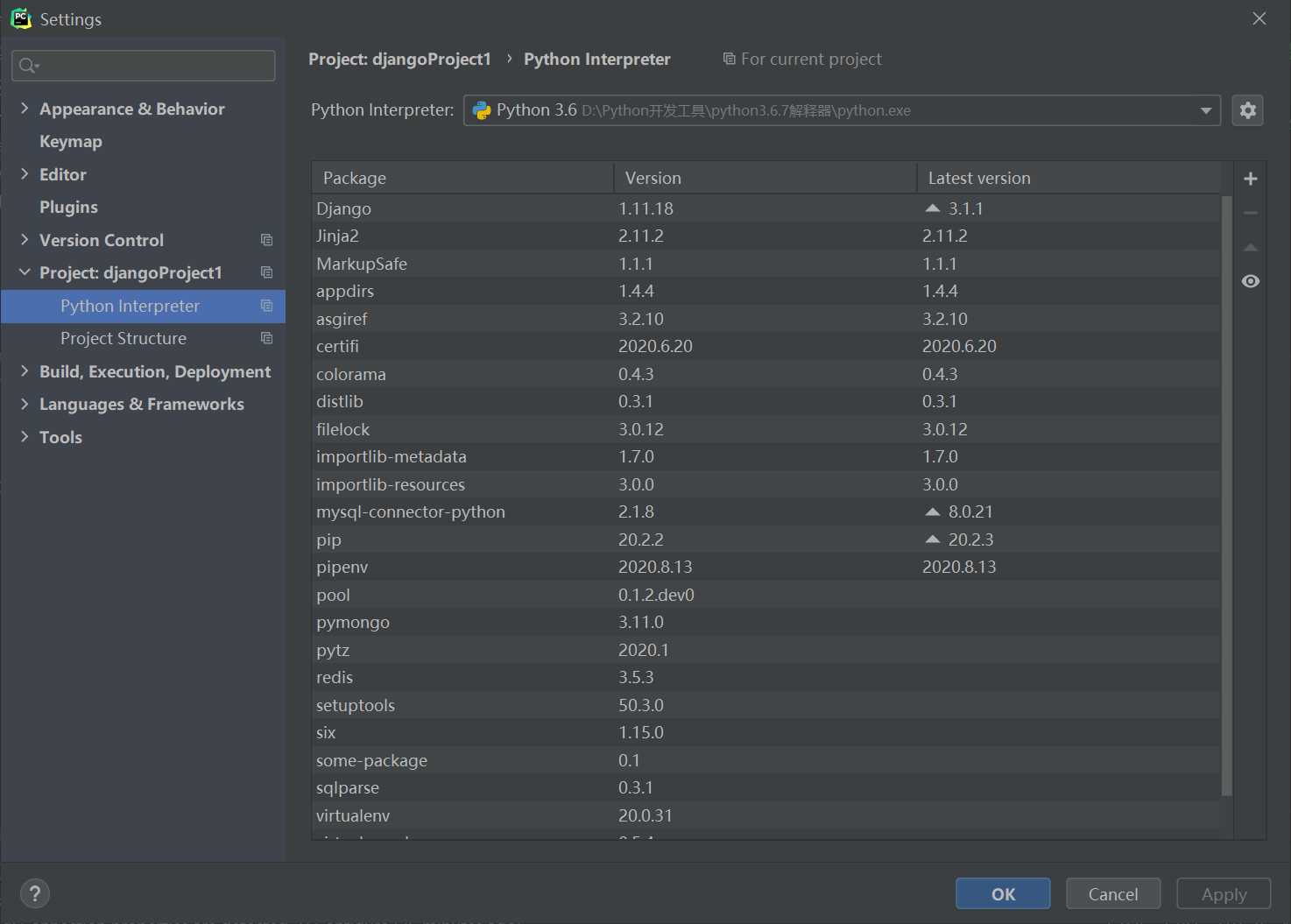Select the colorama package row
Image resolution: width=1291 pixels, height=924 pixels.
point(765,374)
